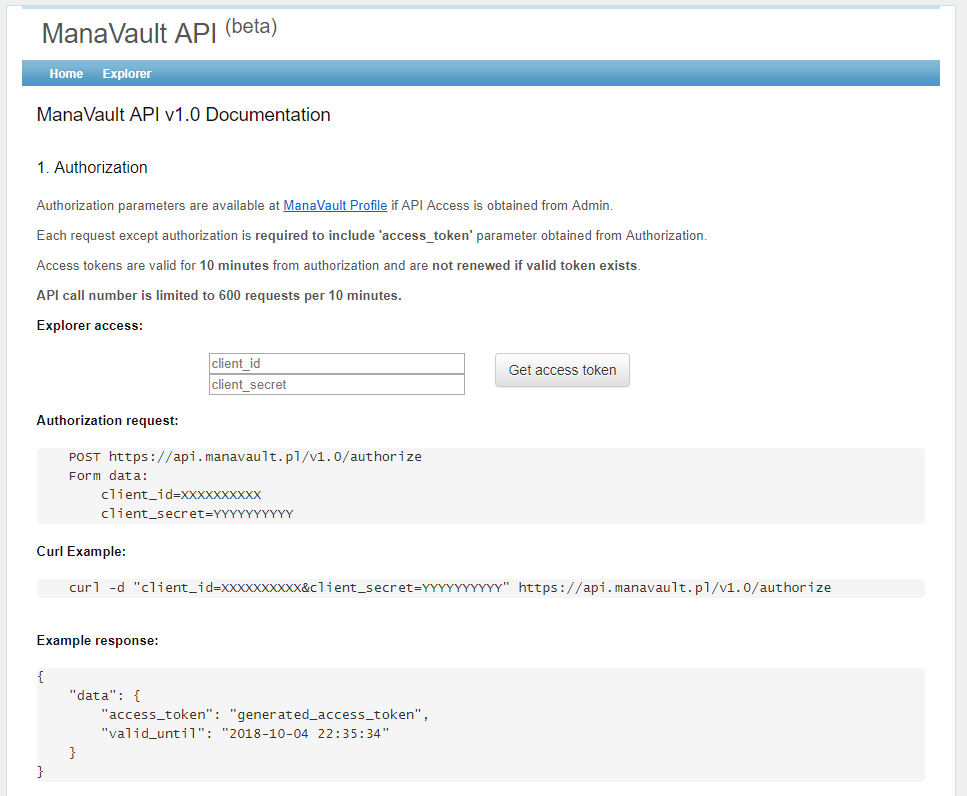
Task: Click the ManaVault API v1.0 Documentation heading
Action: (x=183, y=115)
